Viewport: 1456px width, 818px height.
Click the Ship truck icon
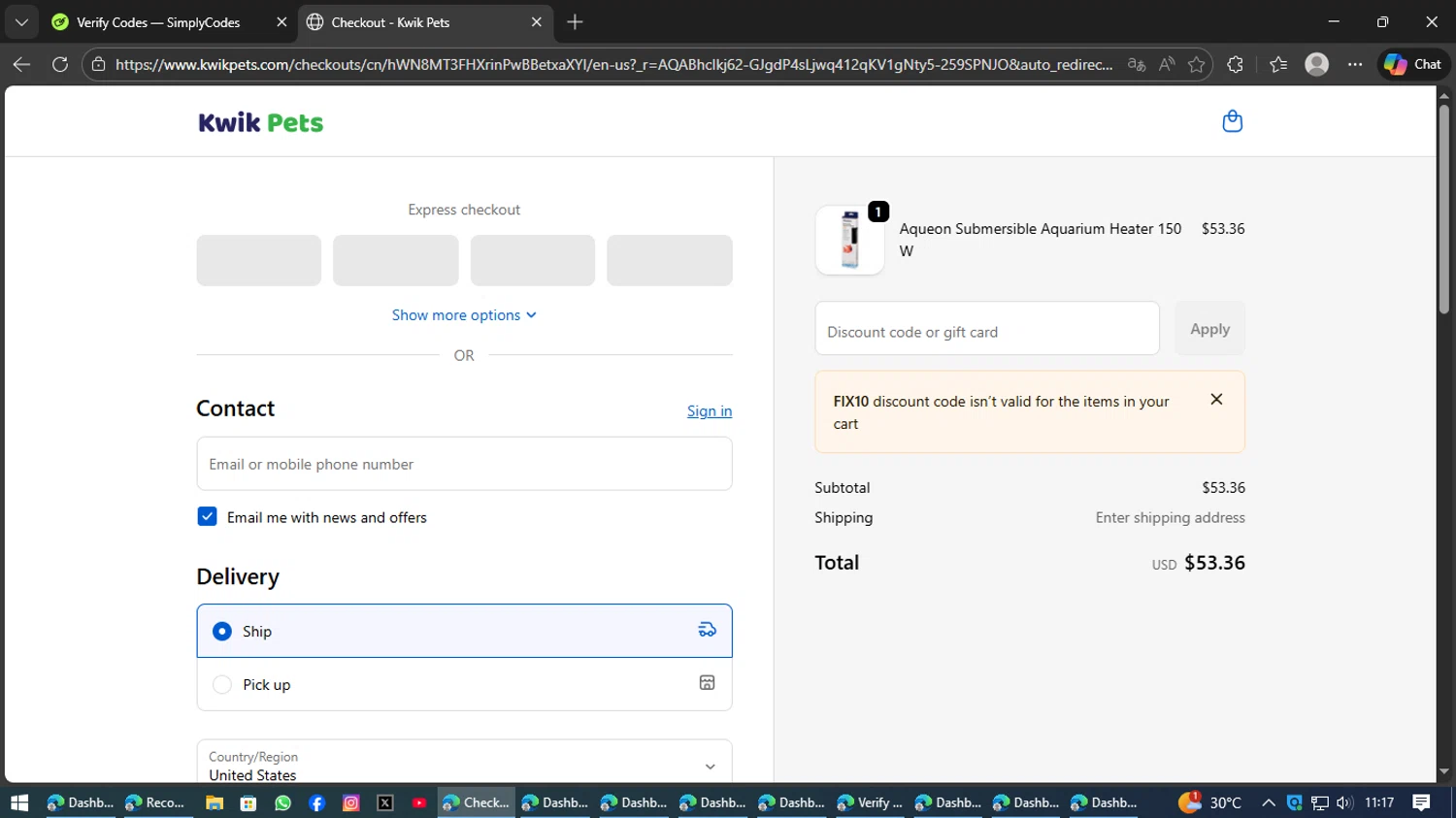[x=707, y=630]
